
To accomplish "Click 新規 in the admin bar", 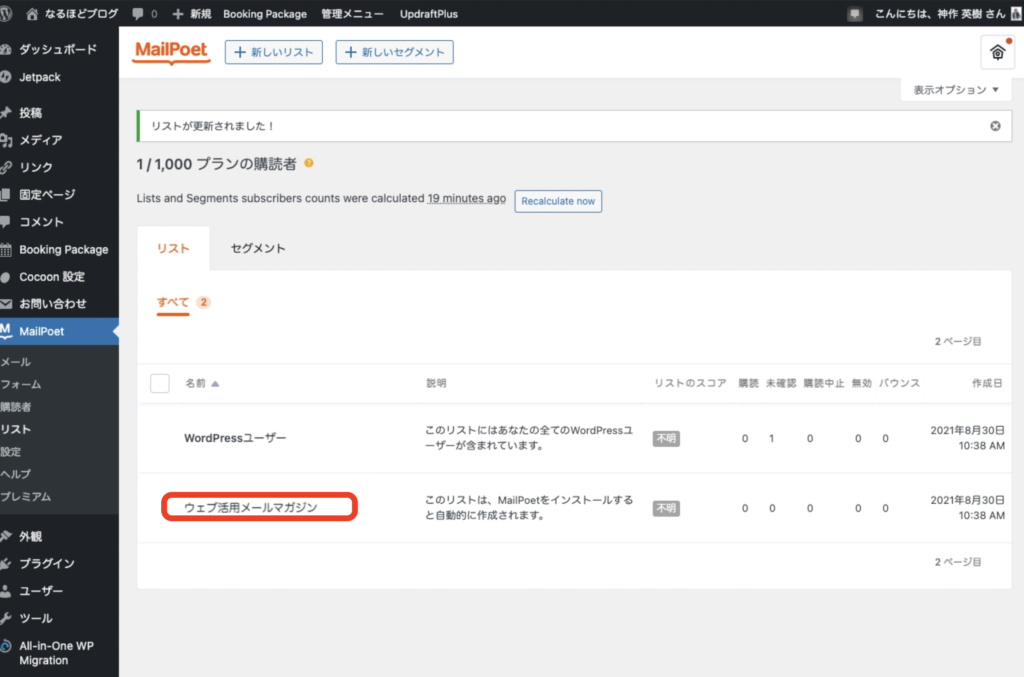I will [x=192, y=14].
